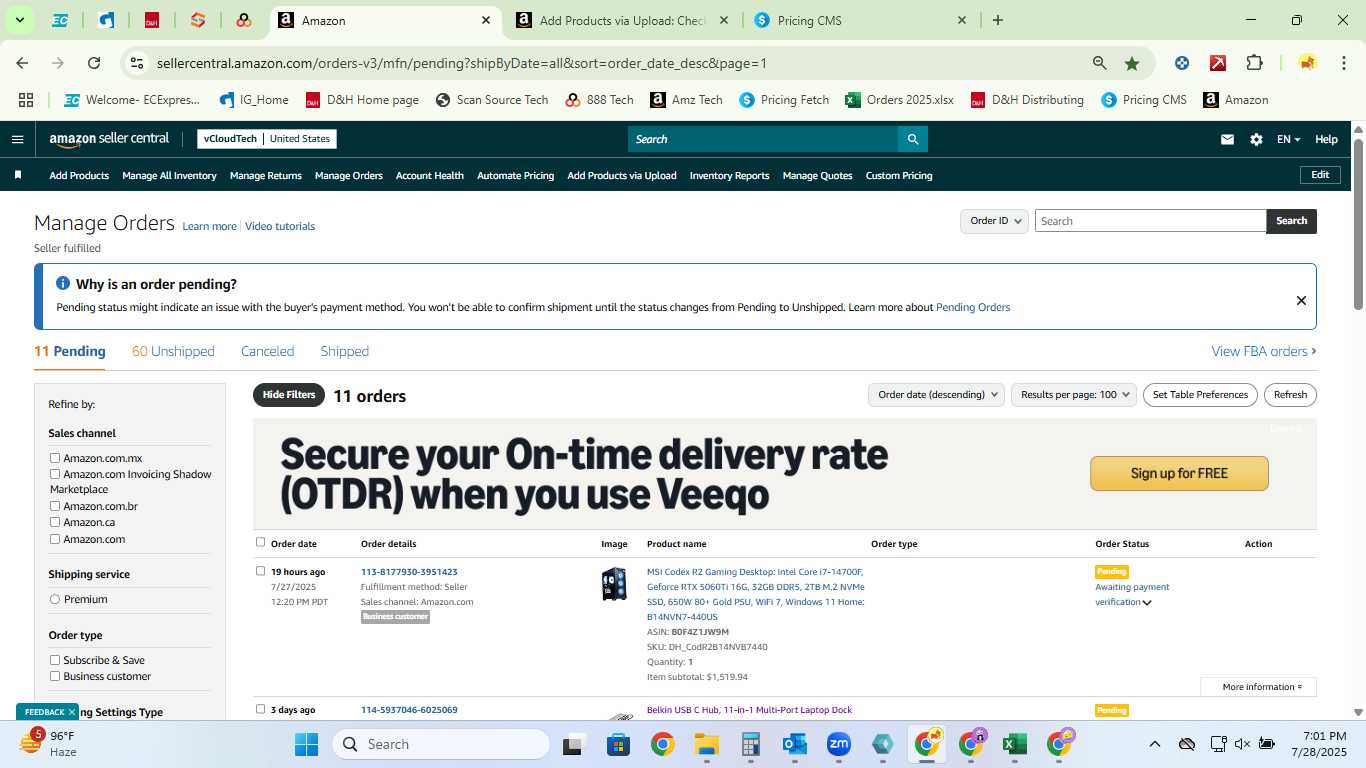Open the Windows Start menu
The width and height of the screenshot is (1366, 768).
pos(306,744)
